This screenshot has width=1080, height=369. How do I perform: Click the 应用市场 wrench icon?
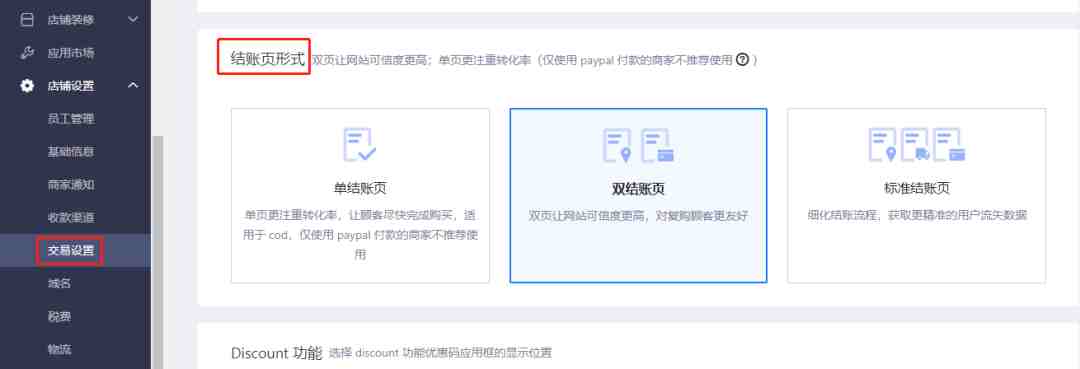pos(27,53)
